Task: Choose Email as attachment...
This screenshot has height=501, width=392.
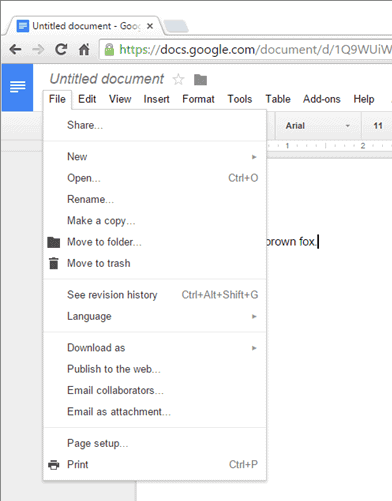Action: [x=155, y=412]
